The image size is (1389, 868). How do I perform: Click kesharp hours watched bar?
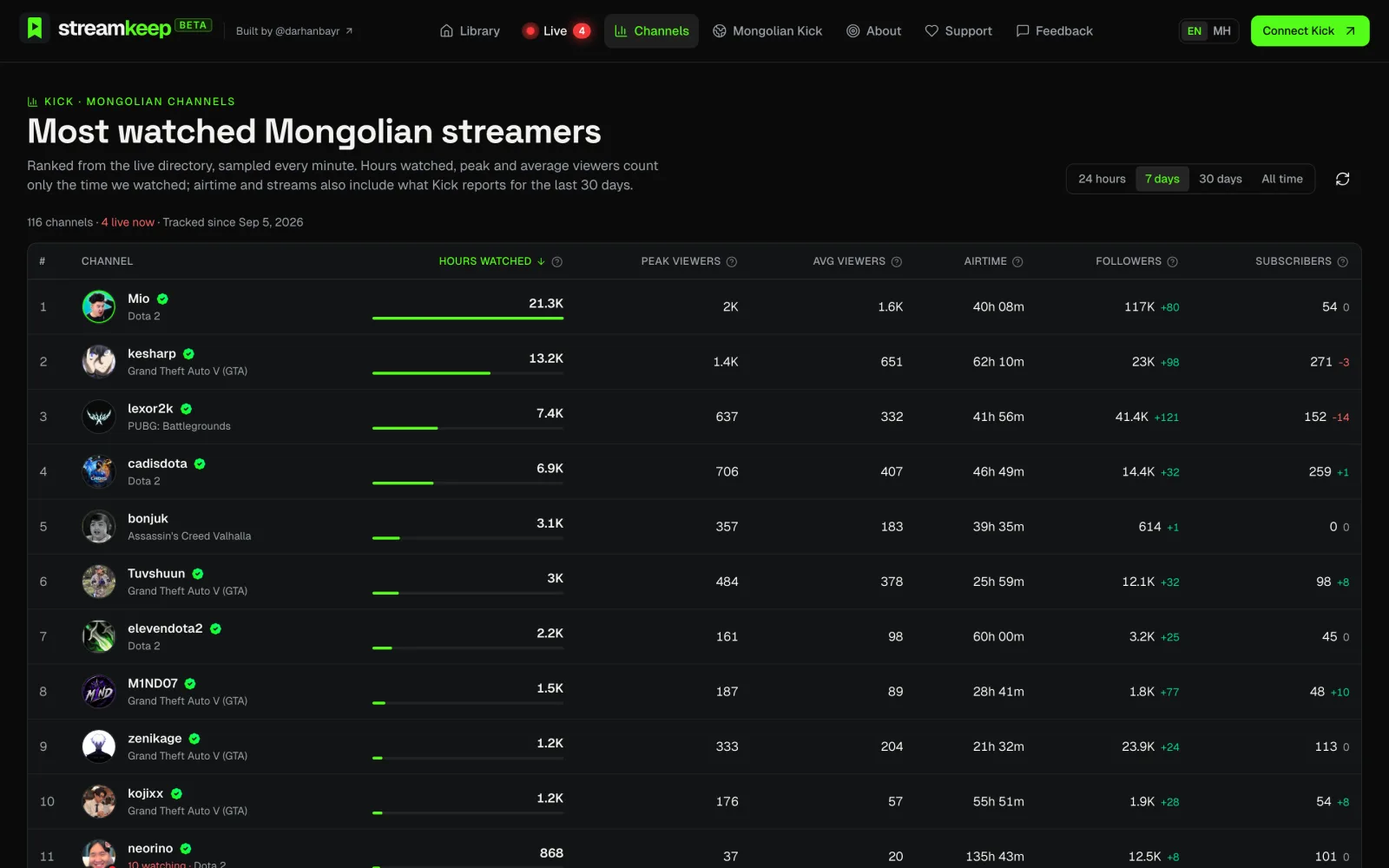pyautogui.click(x=468, y=373)
